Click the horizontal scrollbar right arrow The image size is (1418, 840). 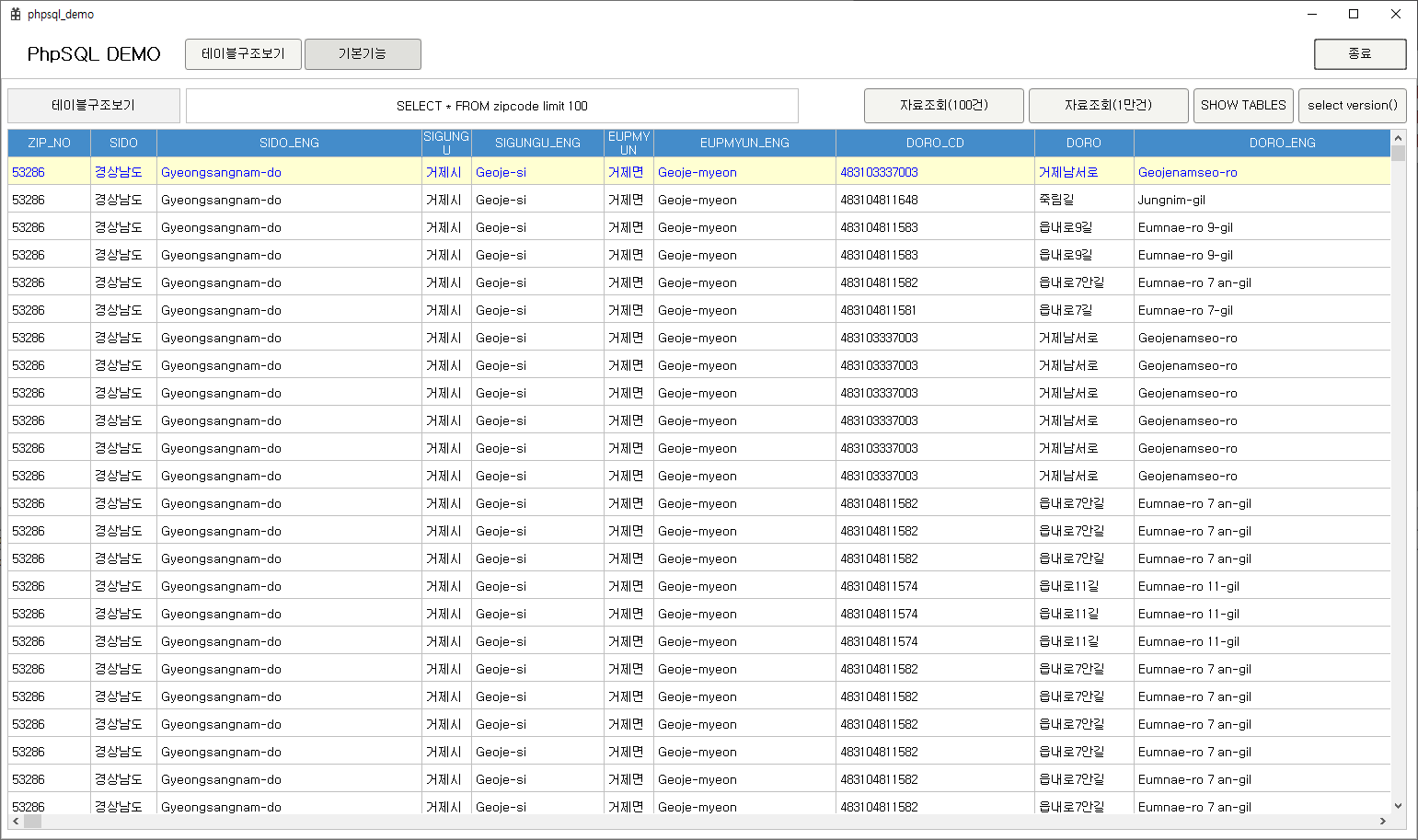click(x=1383, y=821)
